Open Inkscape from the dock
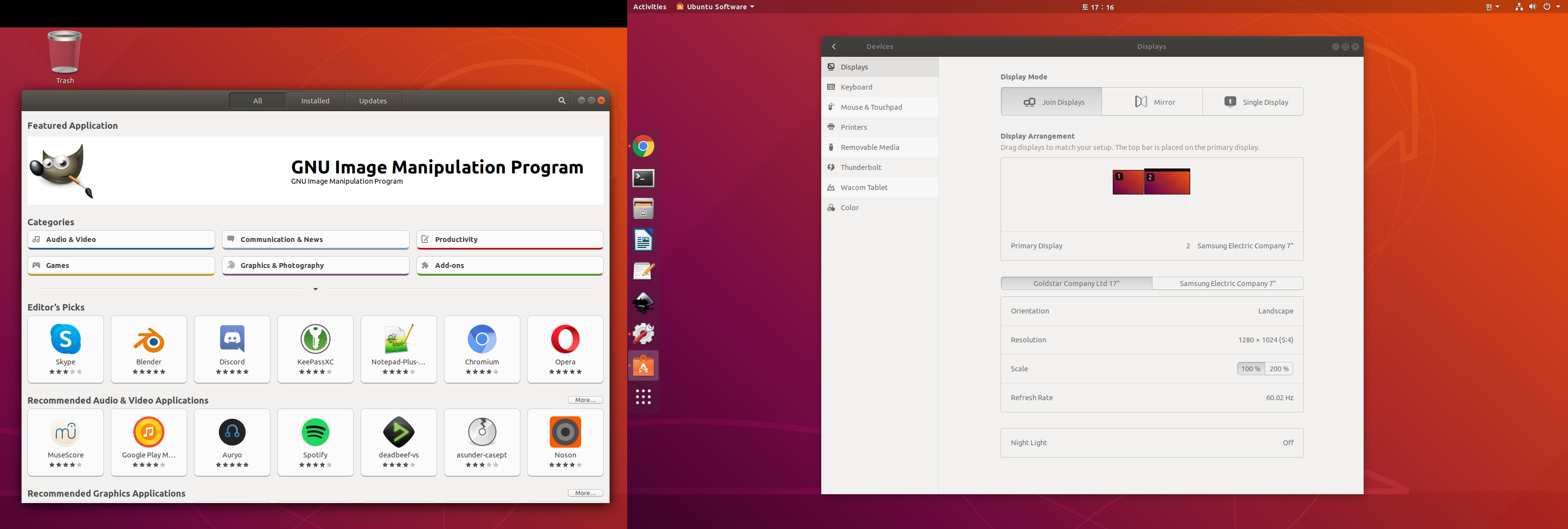This screenshot has height=529, width=1568. 643,303
